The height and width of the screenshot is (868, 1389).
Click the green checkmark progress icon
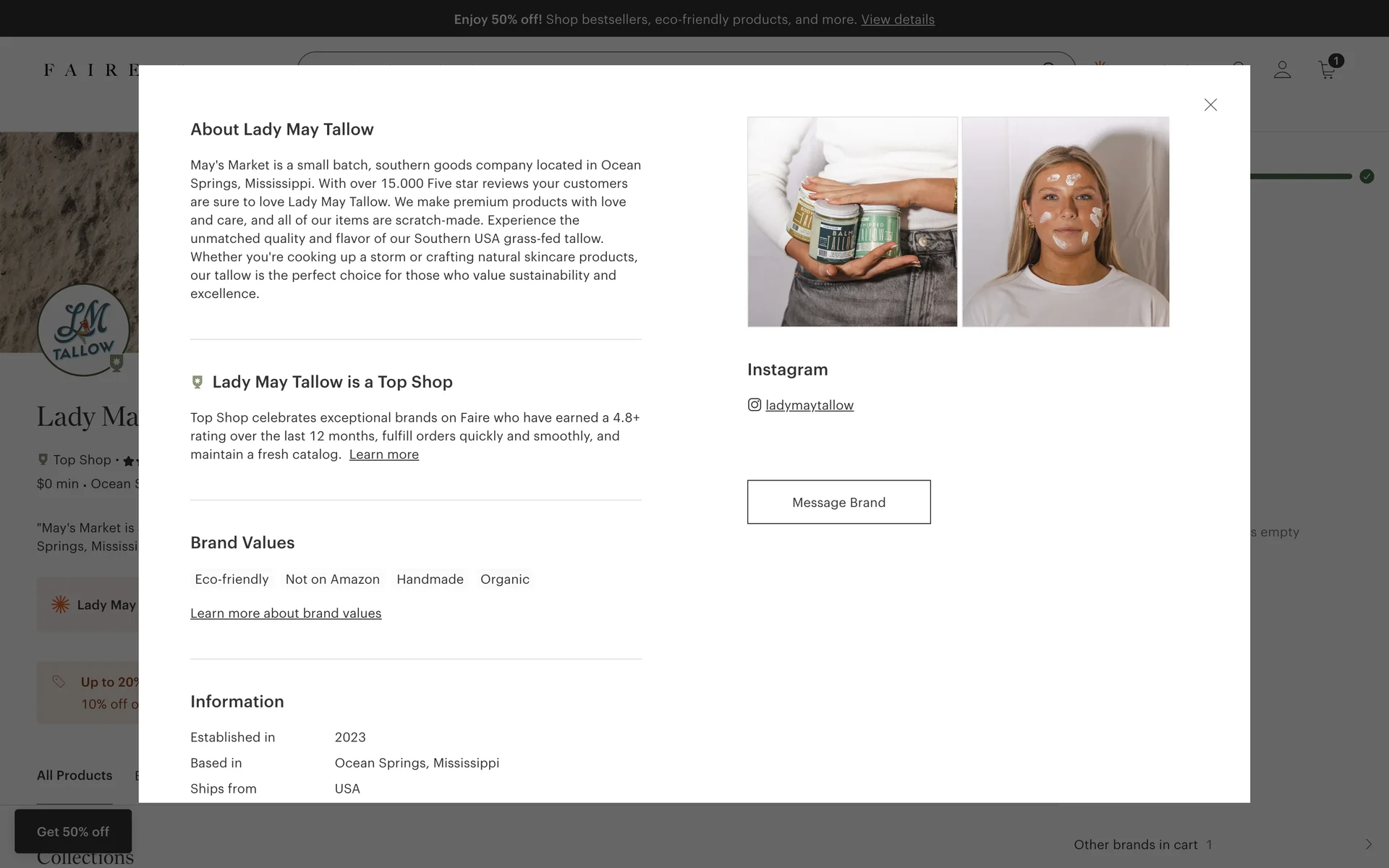point(1367,176)
